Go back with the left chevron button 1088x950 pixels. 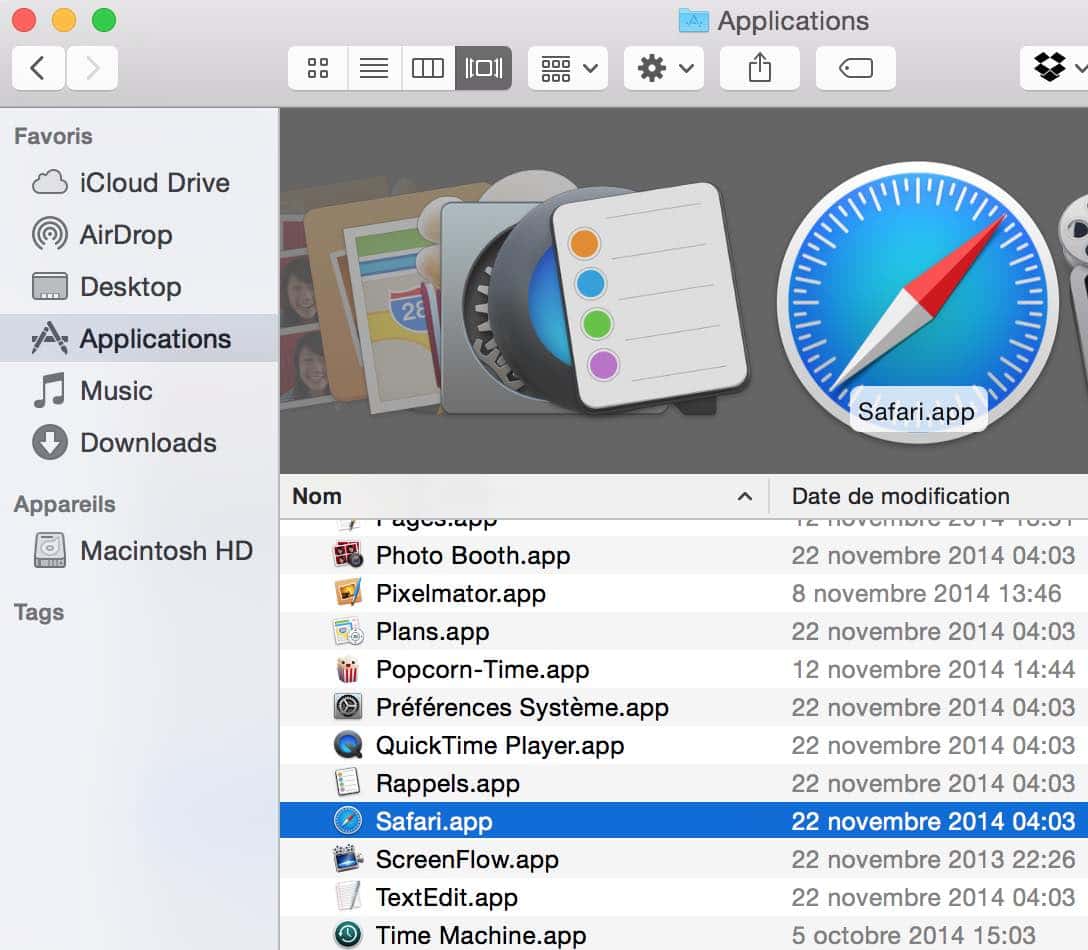point(39,68)
